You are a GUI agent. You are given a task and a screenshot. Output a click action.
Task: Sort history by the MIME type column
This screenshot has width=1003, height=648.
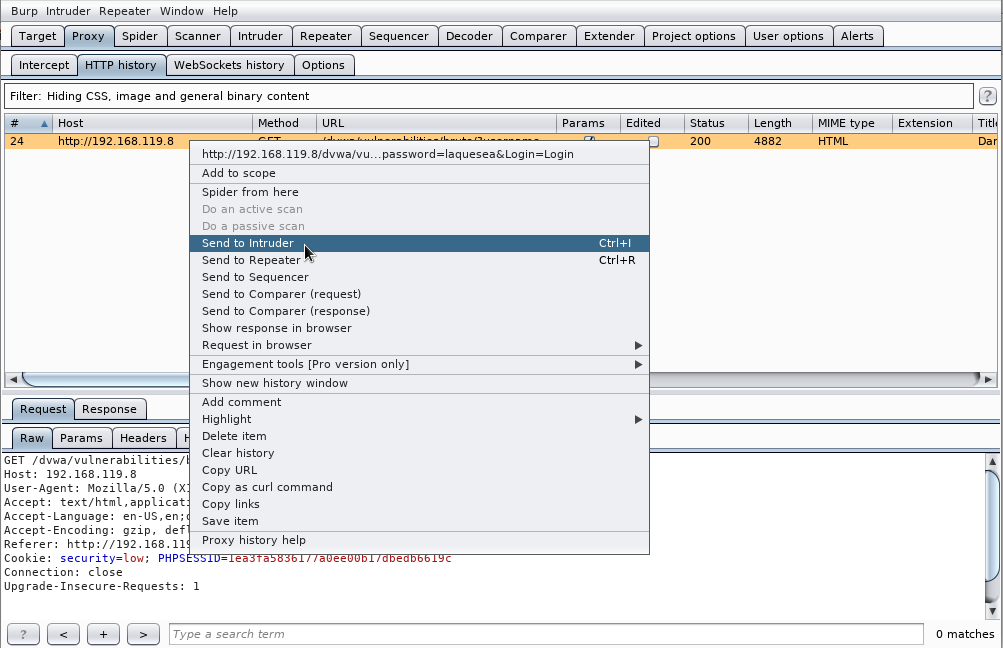click(852, 123)
